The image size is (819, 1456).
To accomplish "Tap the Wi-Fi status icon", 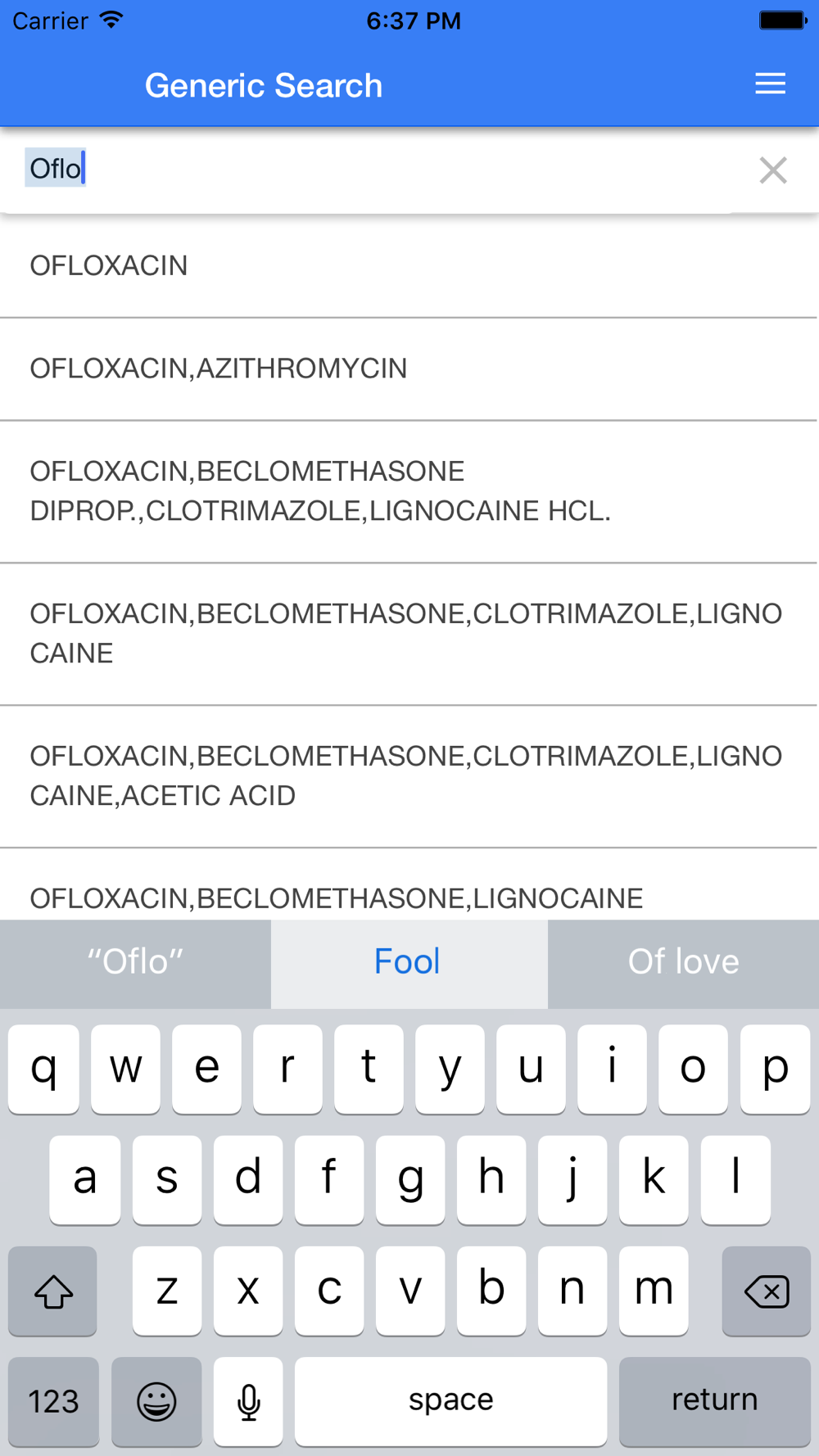I will tap(111, 20).
